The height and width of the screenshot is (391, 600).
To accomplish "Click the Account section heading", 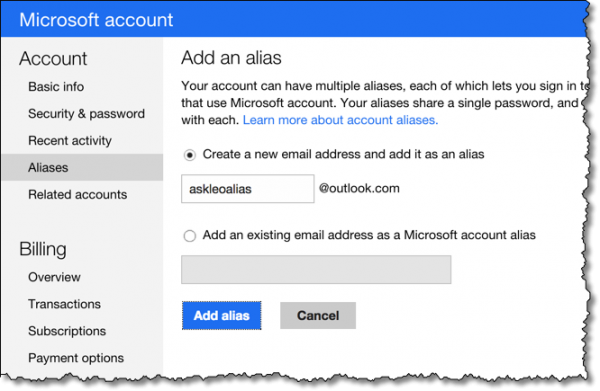I will (x=53, y=59).
